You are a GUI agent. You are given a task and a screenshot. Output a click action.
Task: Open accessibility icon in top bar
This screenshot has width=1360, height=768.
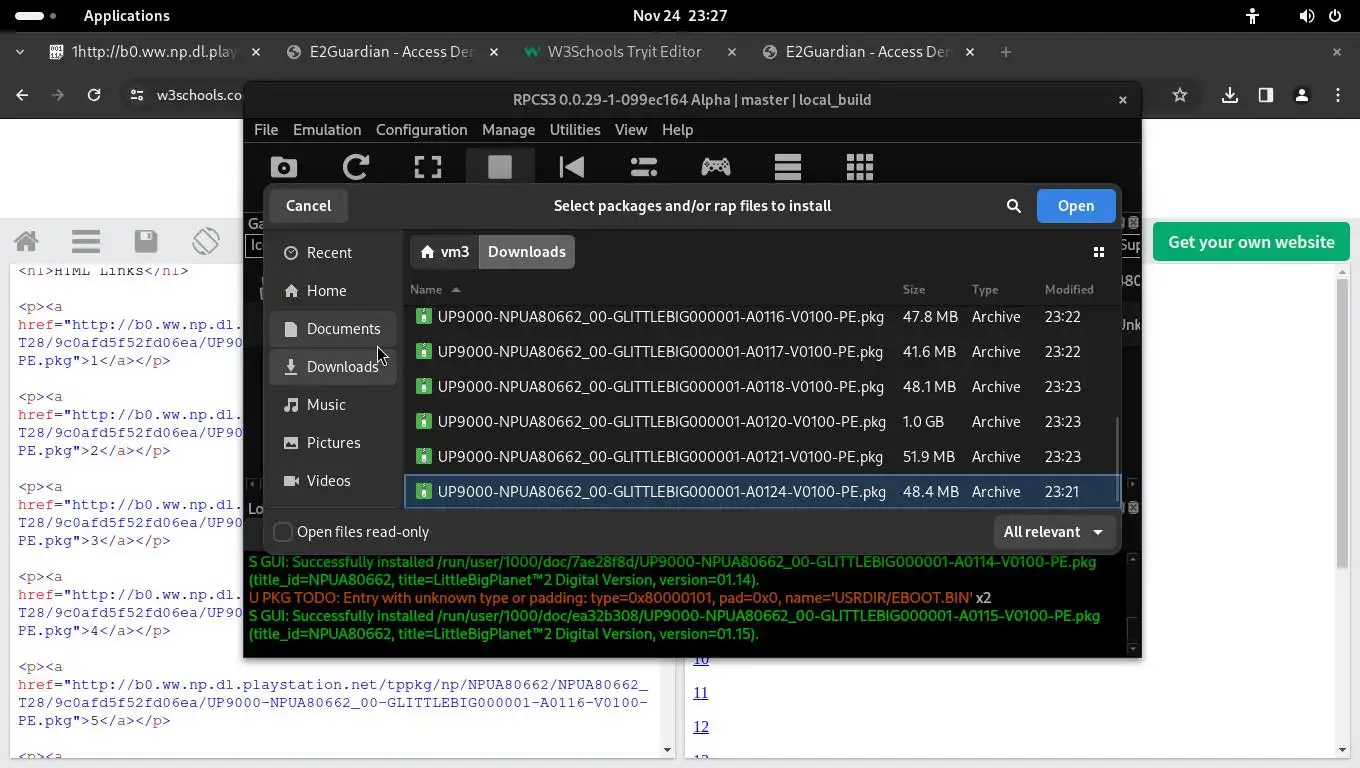[1252, 16]
